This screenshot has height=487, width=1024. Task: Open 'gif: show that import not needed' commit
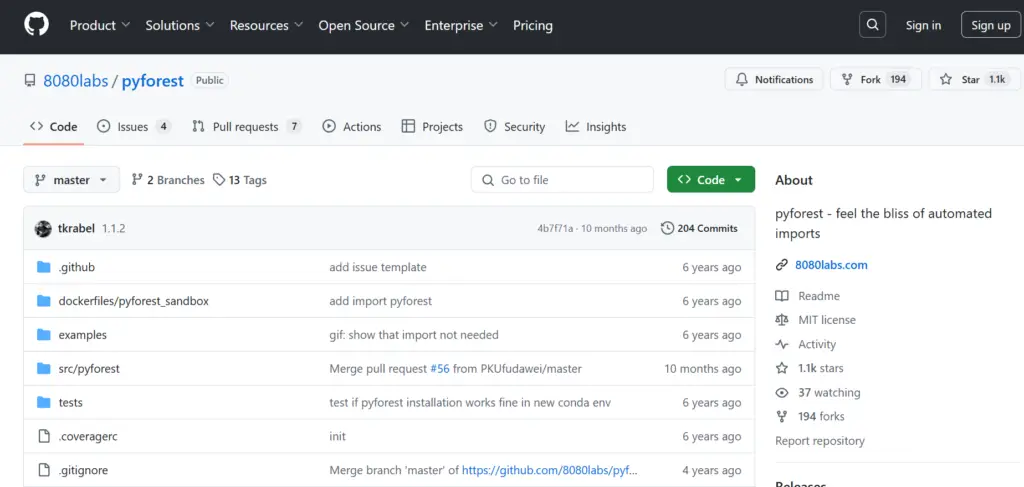(x=413, y=335)
